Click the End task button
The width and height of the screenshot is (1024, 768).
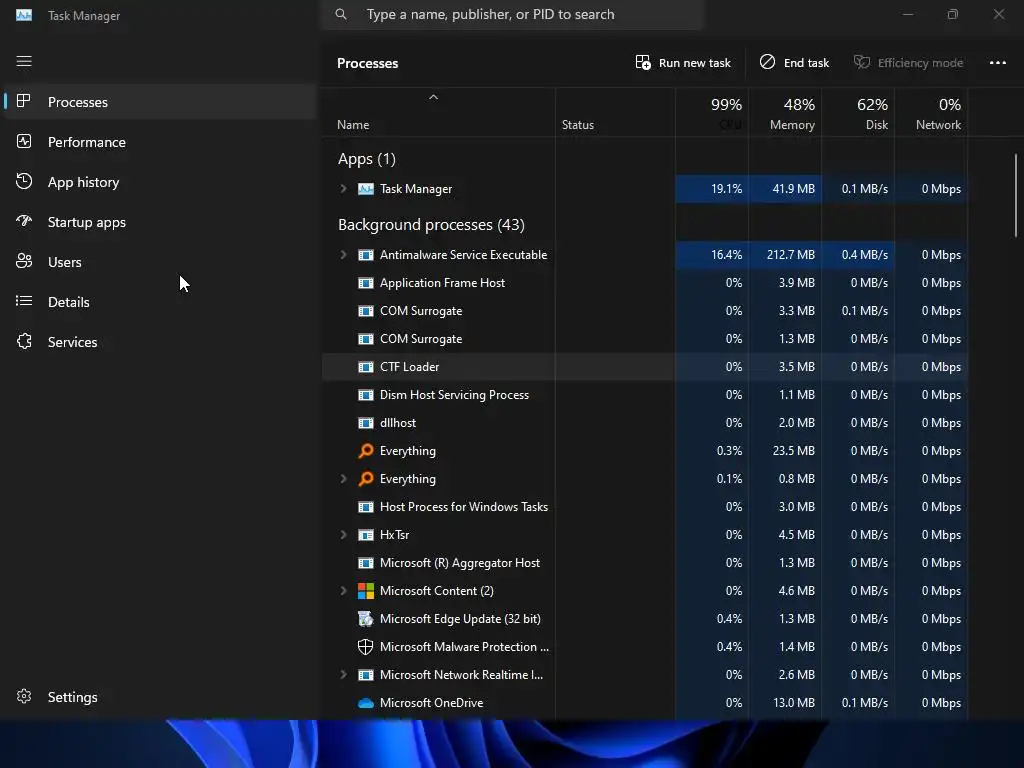[x=794, y=63]
